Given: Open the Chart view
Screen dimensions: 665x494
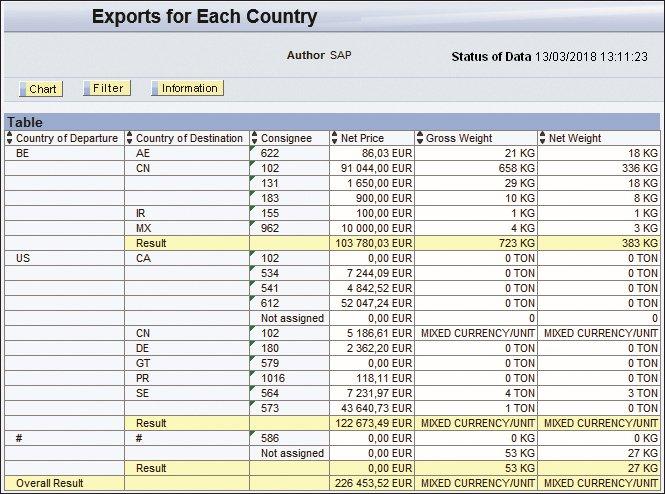Looking at the screenshot, I should tap(41, 89).
